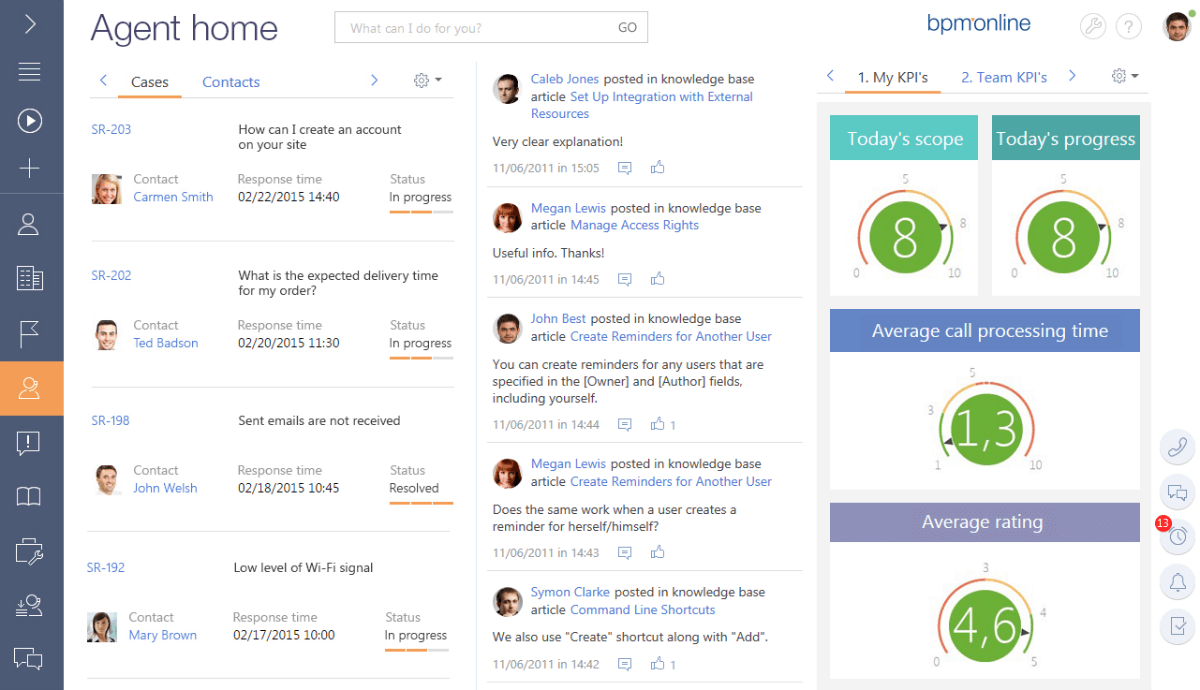Image resolution: width=1200 pixels, height=690 pixels.
Task: Open the phone call panel icon
Action: tap(1178, 447)
